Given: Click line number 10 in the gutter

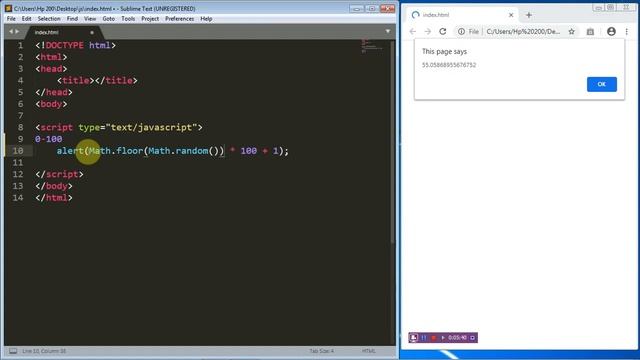Looking at the screenshot, I should click(18, 151).
